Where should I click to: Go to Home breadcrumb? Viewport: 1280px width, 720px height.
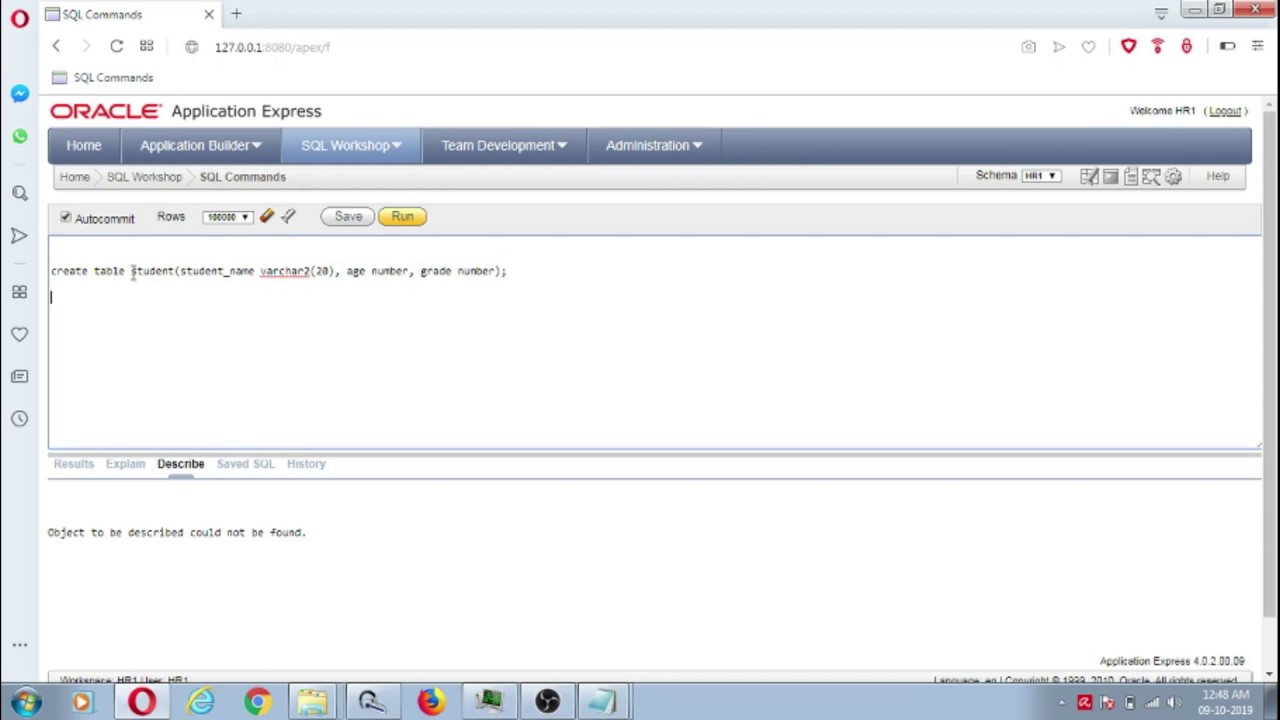(x=74, y=177)
